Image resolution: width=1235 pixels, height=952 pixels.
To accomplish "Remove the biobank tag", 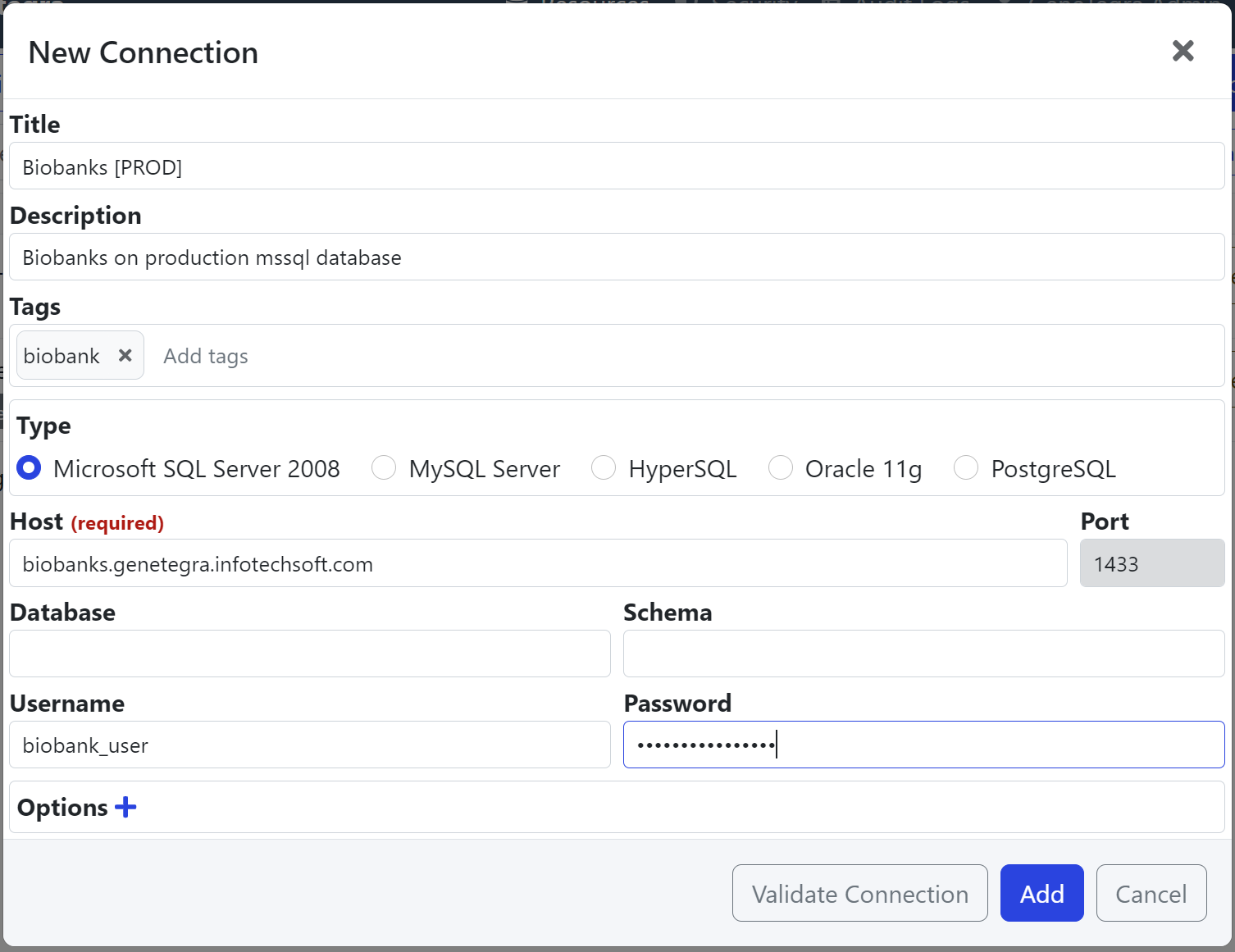I will (125, 355).
